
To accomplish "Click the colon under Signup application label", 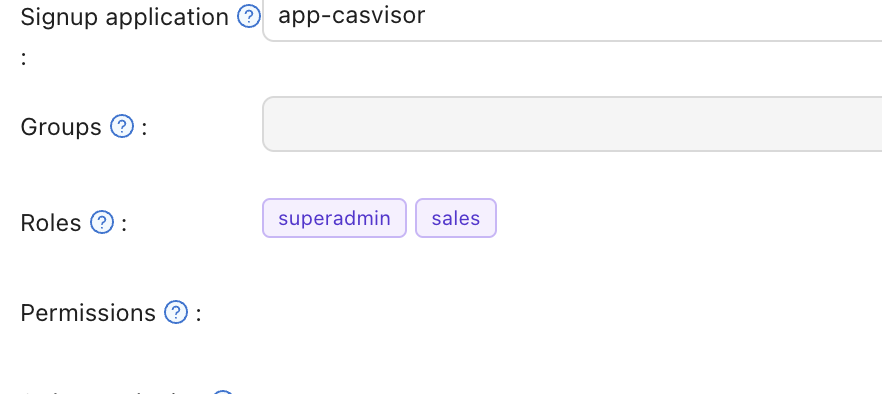I will tap(24, 59).
